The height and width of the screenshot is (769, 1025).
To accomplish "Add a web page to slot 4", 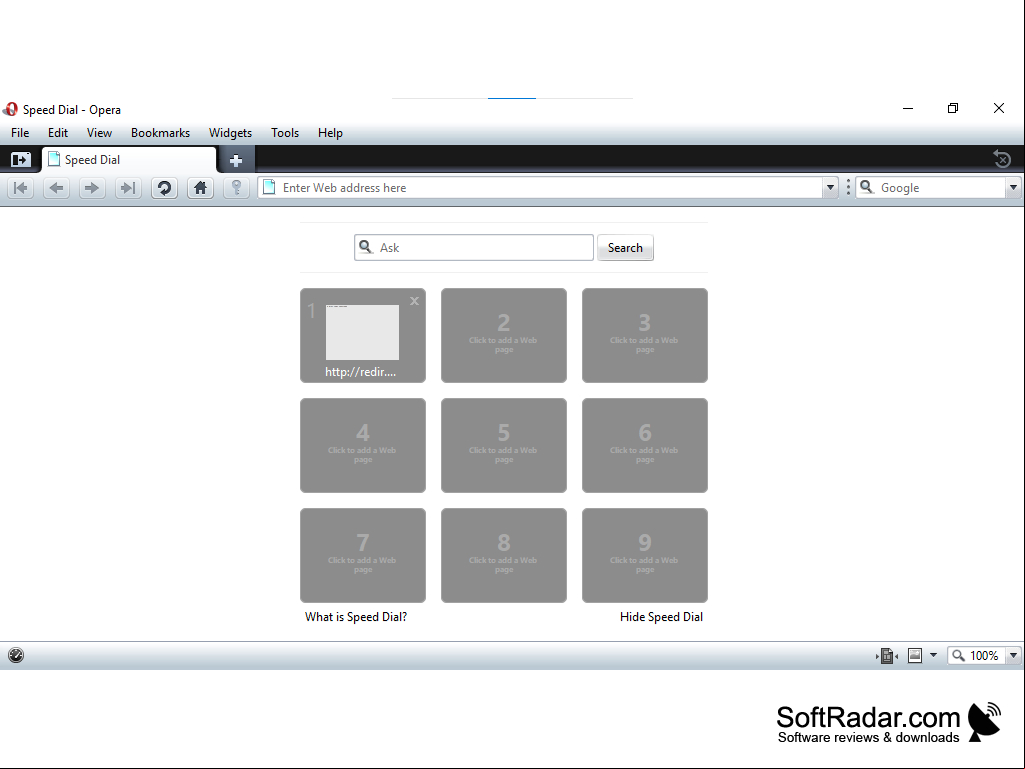I will click(363, 445).
